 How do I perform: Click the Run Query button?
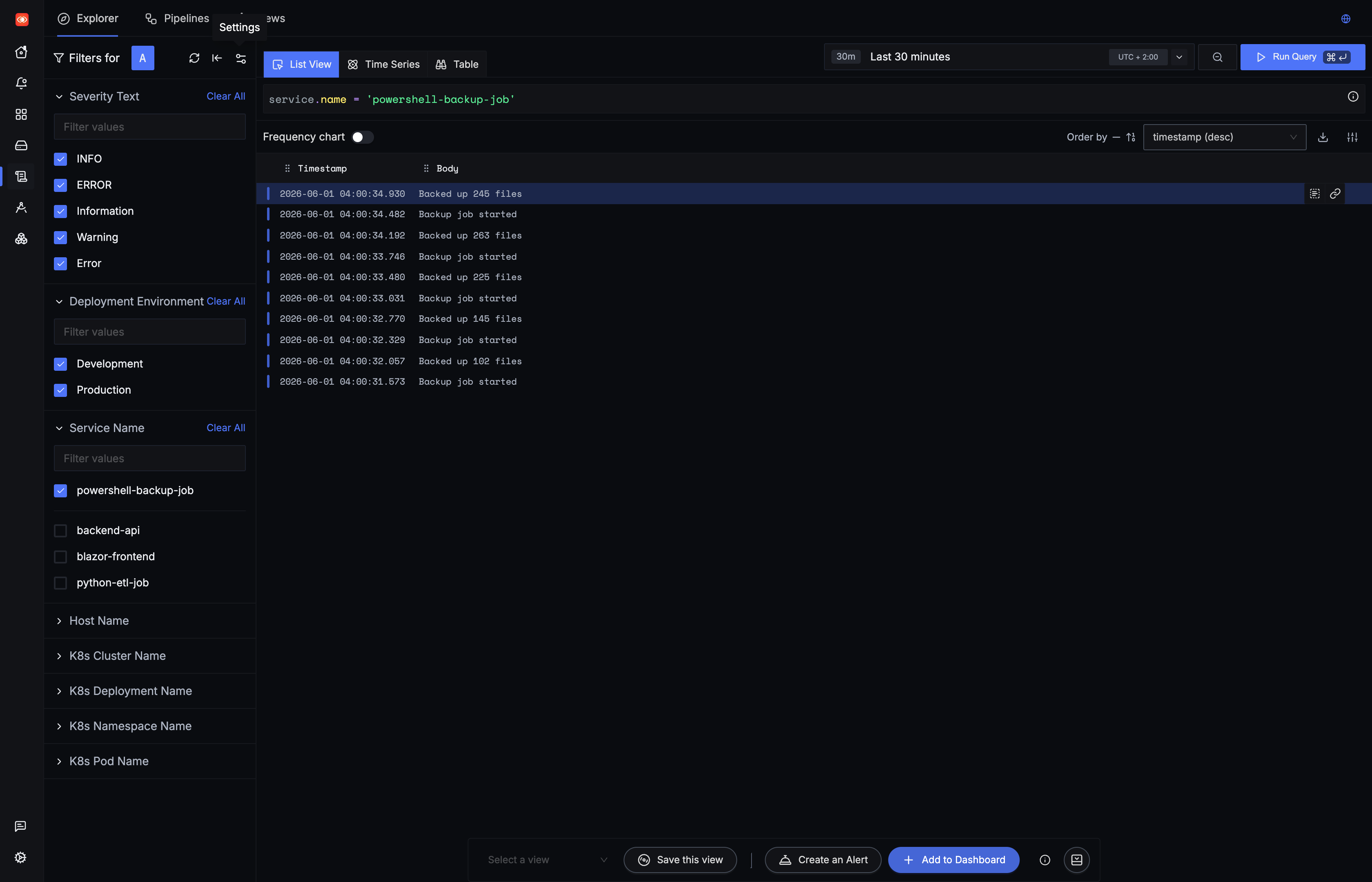[1302, 57]
